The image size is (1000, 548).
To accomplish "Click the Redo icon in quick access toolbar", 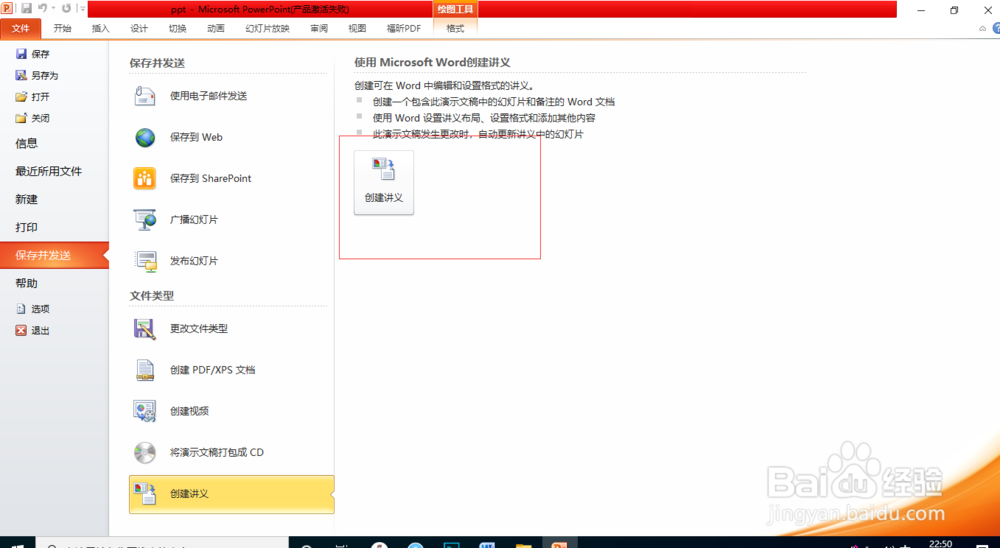I will click(x=66, y=9).
